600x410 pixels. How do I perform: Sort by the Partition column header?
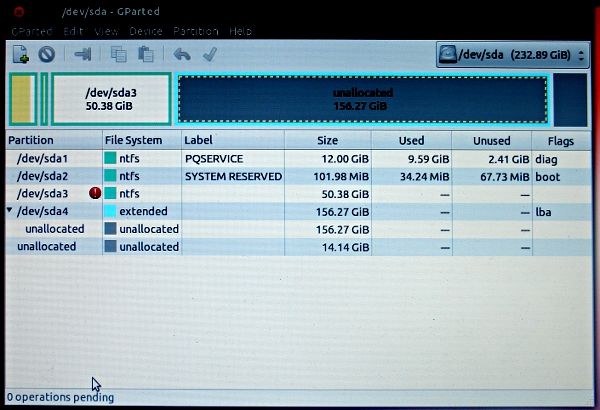54,140
